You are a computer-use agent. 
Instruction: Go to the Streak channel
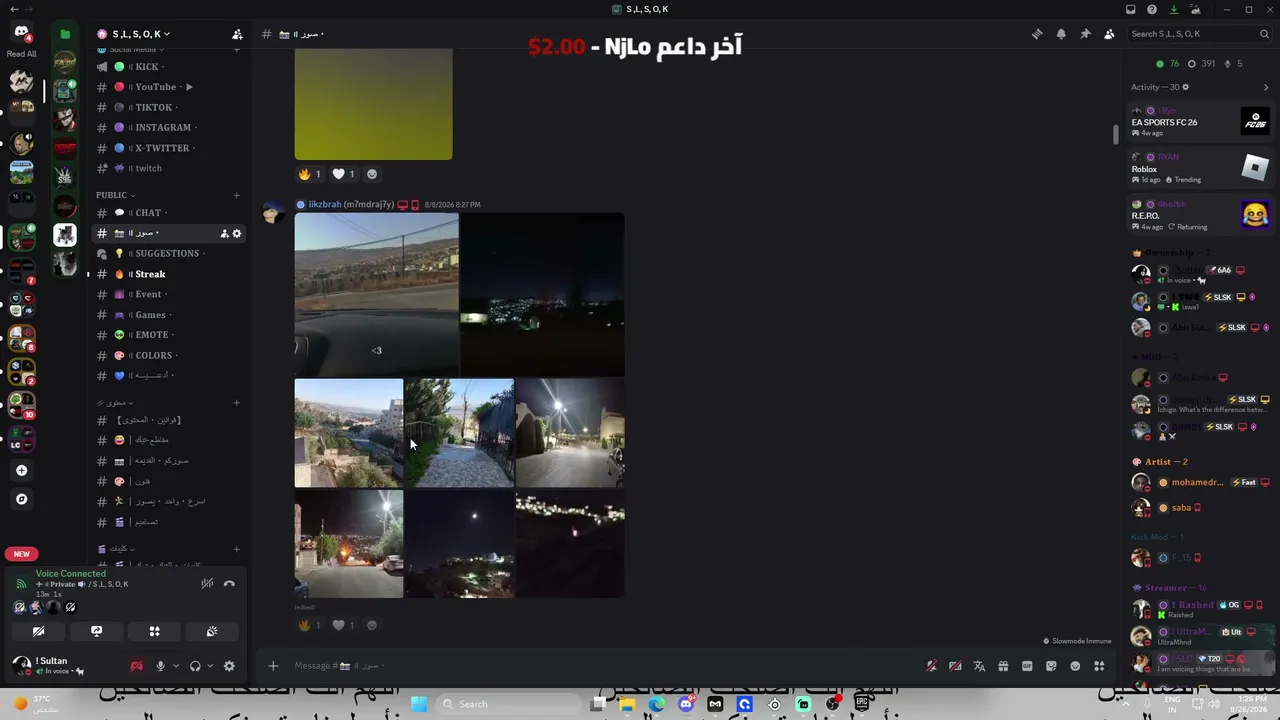(x=168, y=274)
